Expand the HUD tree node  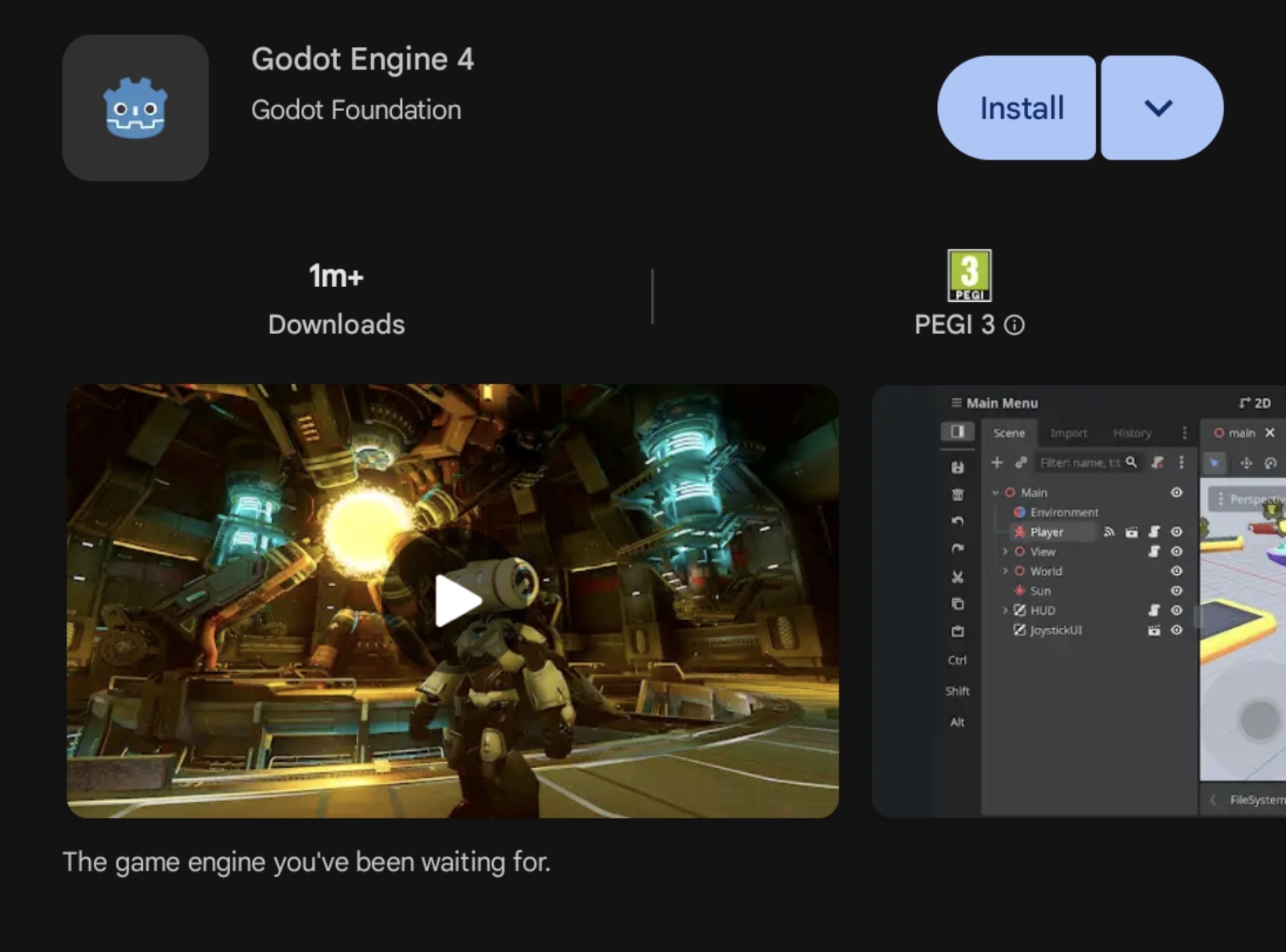coord(1005,610)
